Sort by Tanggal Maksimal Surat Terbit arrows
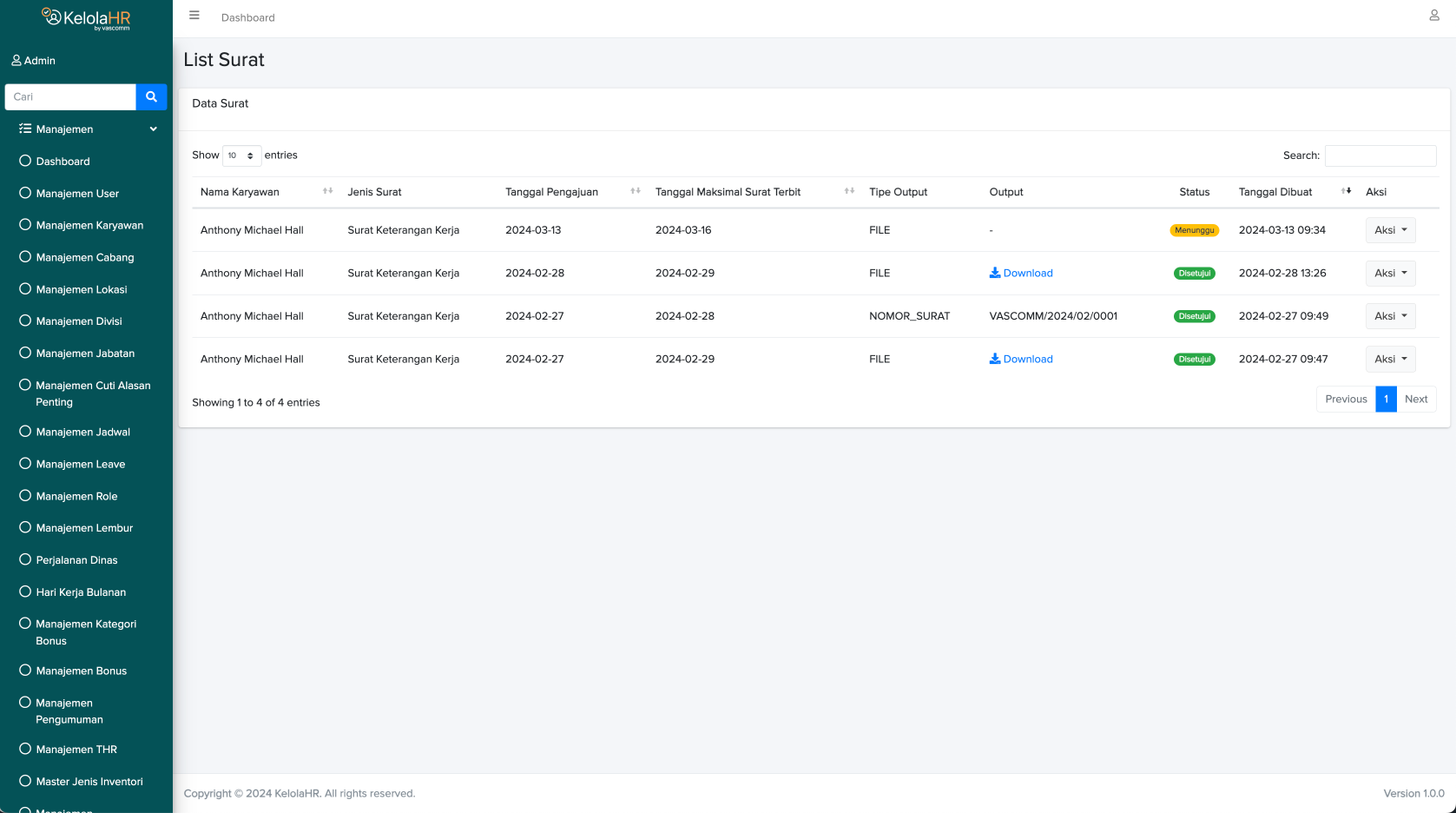 point(849,191)
